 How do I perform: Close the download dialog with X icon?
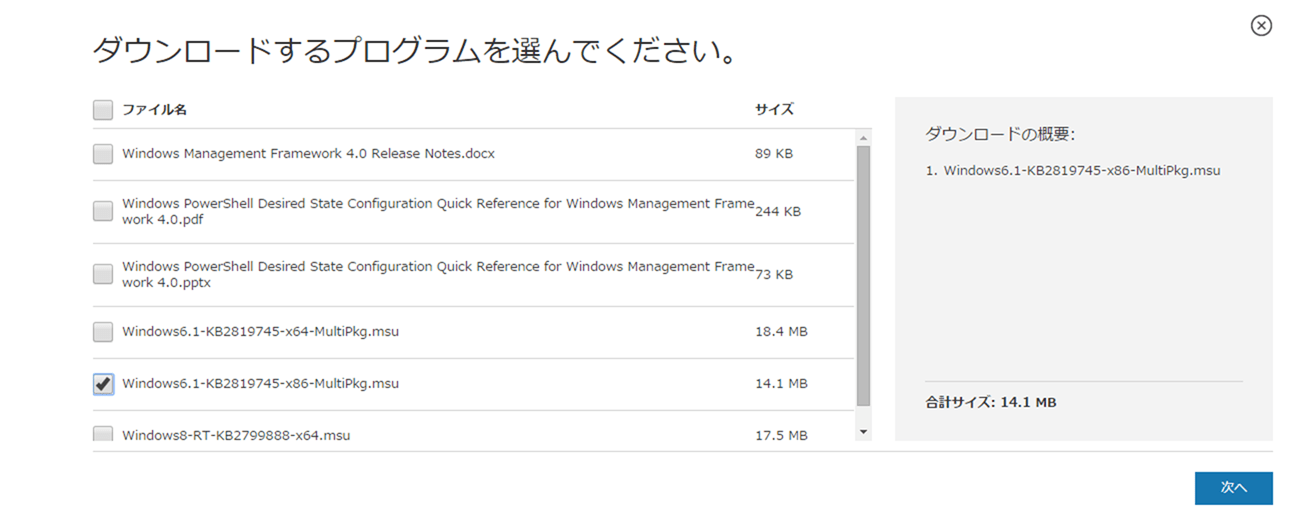click(x=1261, y=26)
